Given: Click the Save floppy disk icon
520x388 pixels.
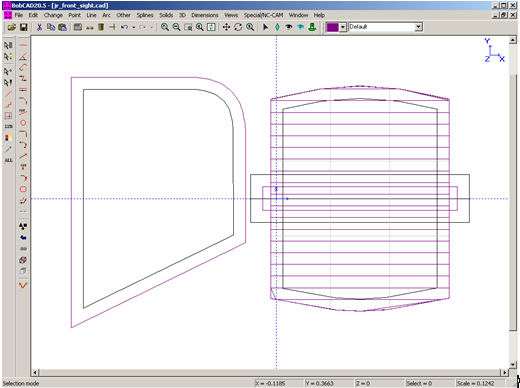Looking at the screenshot, I should (x=23, y=27).
